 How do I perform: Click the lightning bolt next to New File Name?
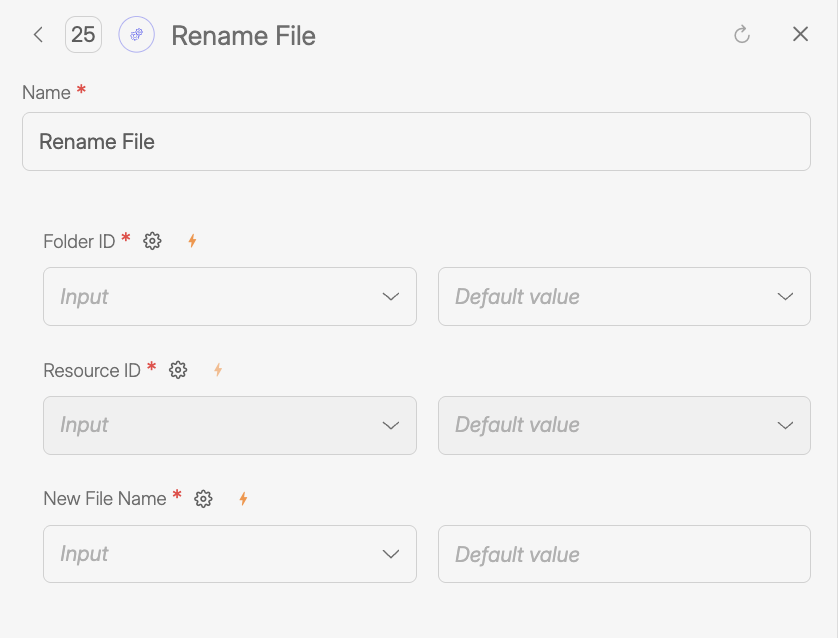(x=243, y=498)
